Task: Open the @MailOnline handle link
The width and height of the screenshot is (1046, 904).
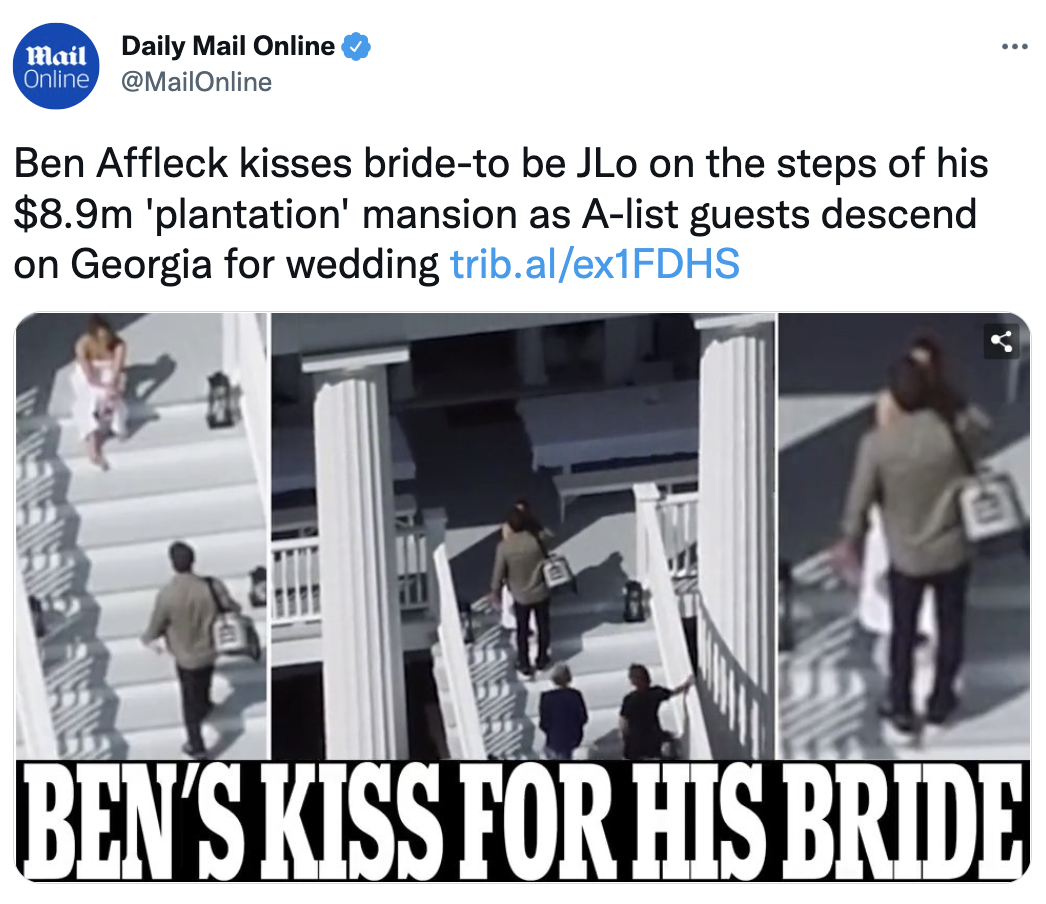Action: (197, 82)
